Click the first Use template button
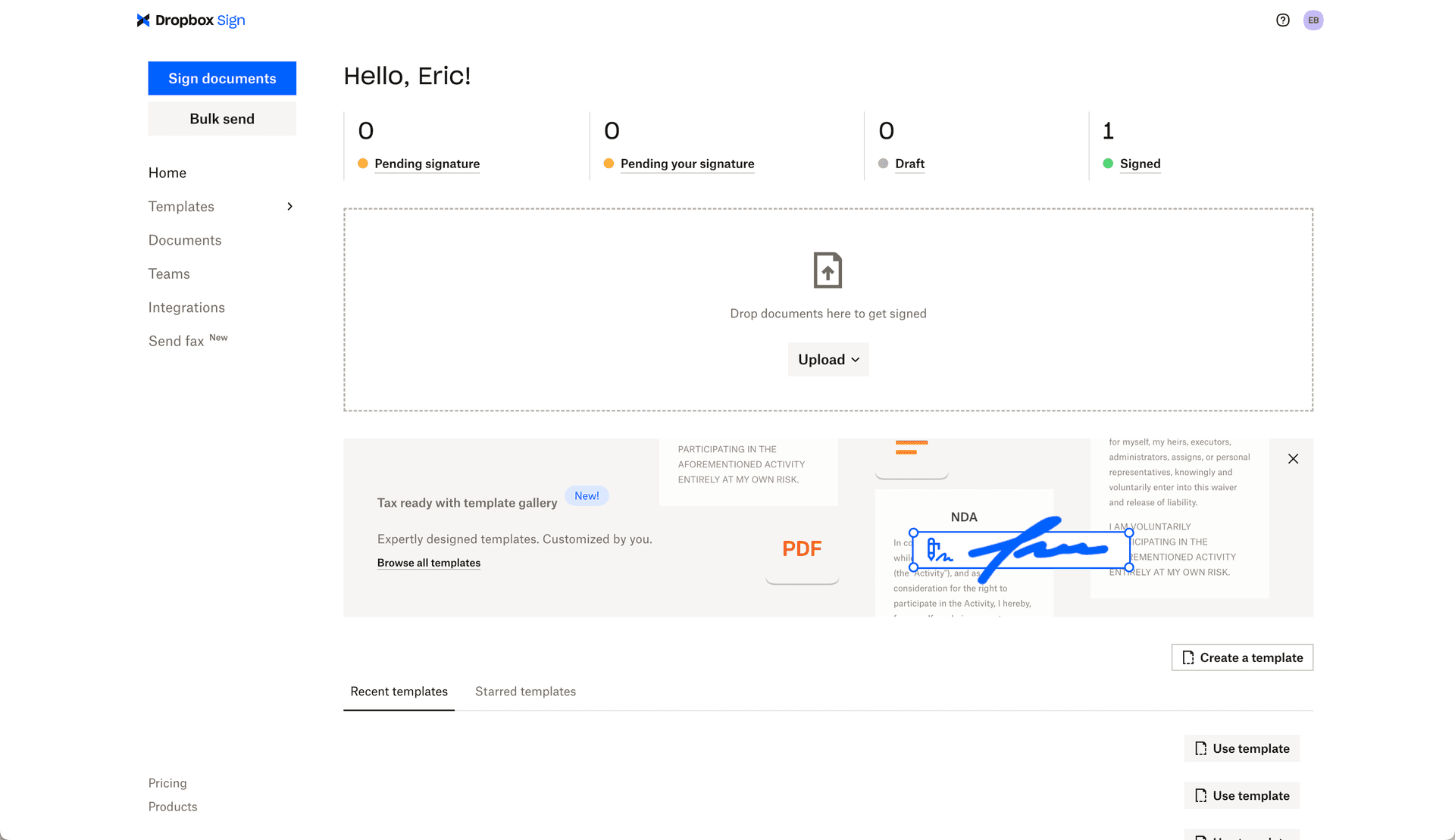Screen dimensions: 1455x840 pos(1242,748)
